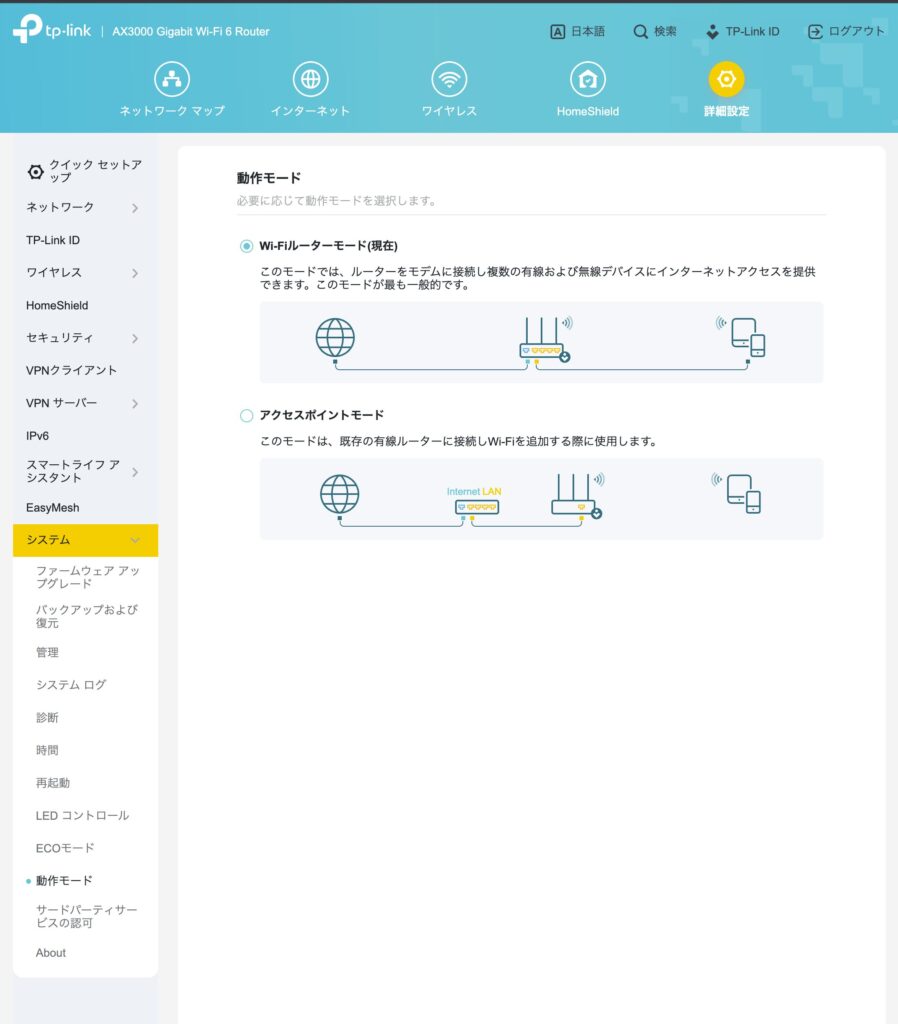Click the search (検索) magnifier icon

coord(641,32)
